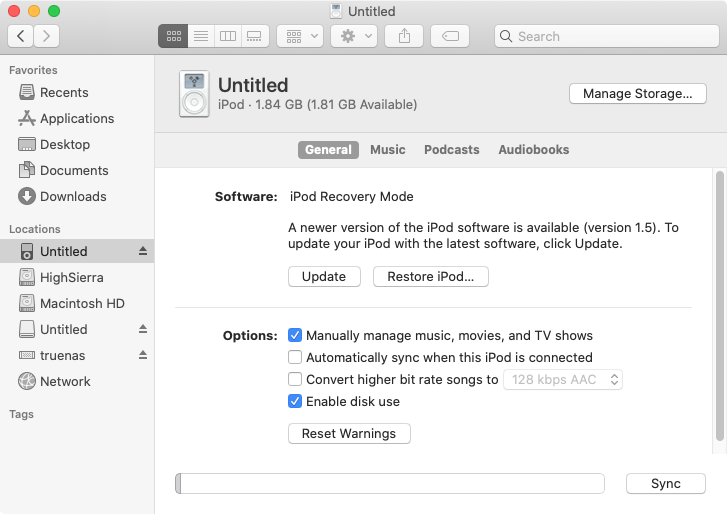Open the gear action menu

click(354, 36)
